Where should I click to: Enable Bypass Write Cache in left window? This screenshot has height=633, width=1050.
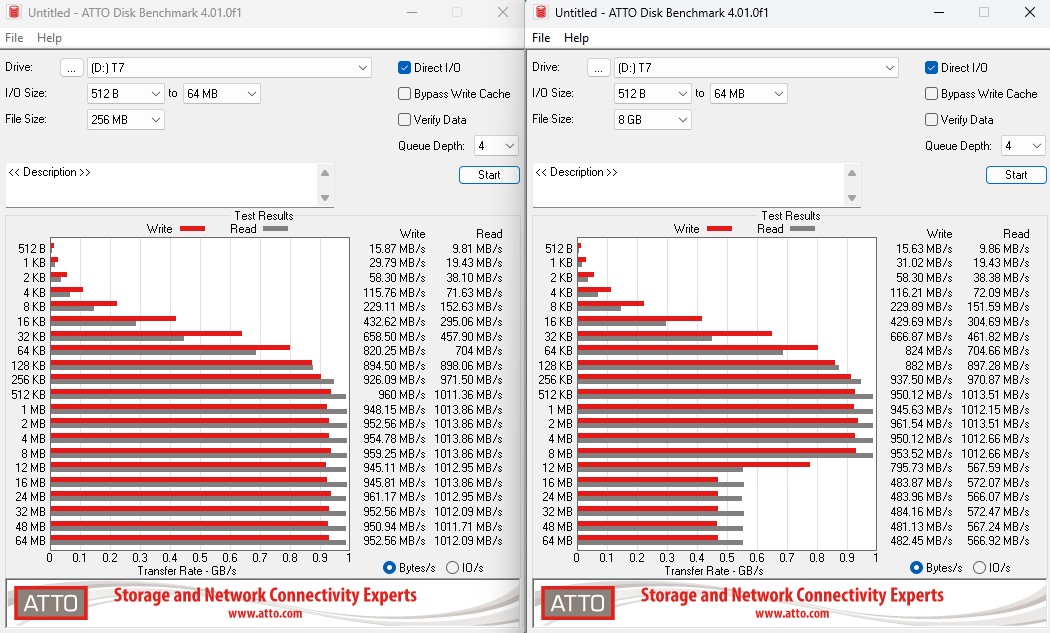point(404,94)
